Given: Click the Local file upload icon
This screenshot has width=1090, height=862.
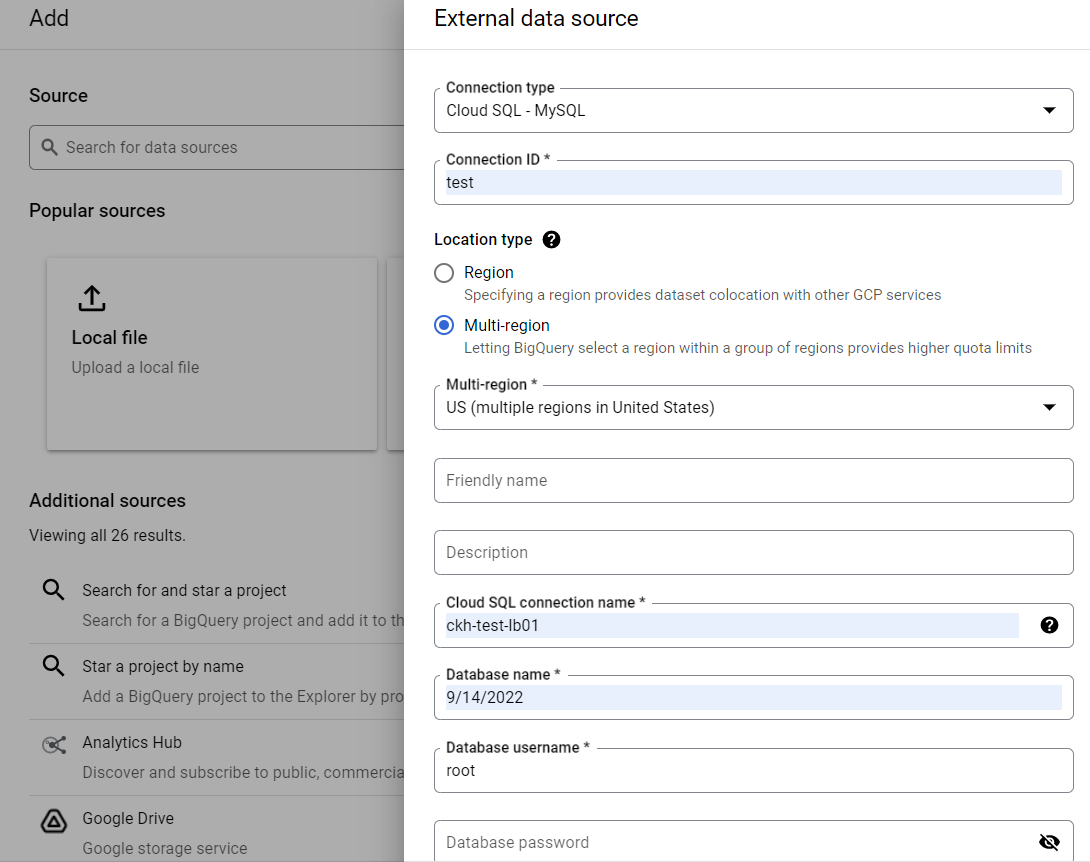Looking at the screenshot, I should [91, 298].
